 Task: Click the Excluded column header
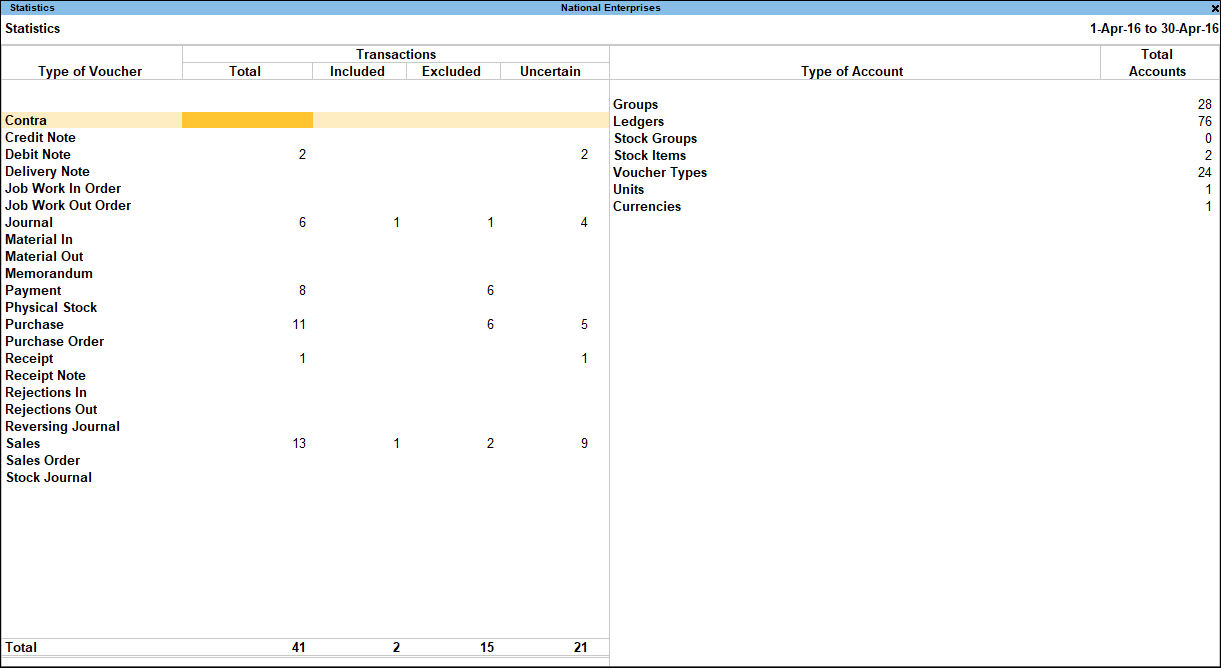click(451, 71)
